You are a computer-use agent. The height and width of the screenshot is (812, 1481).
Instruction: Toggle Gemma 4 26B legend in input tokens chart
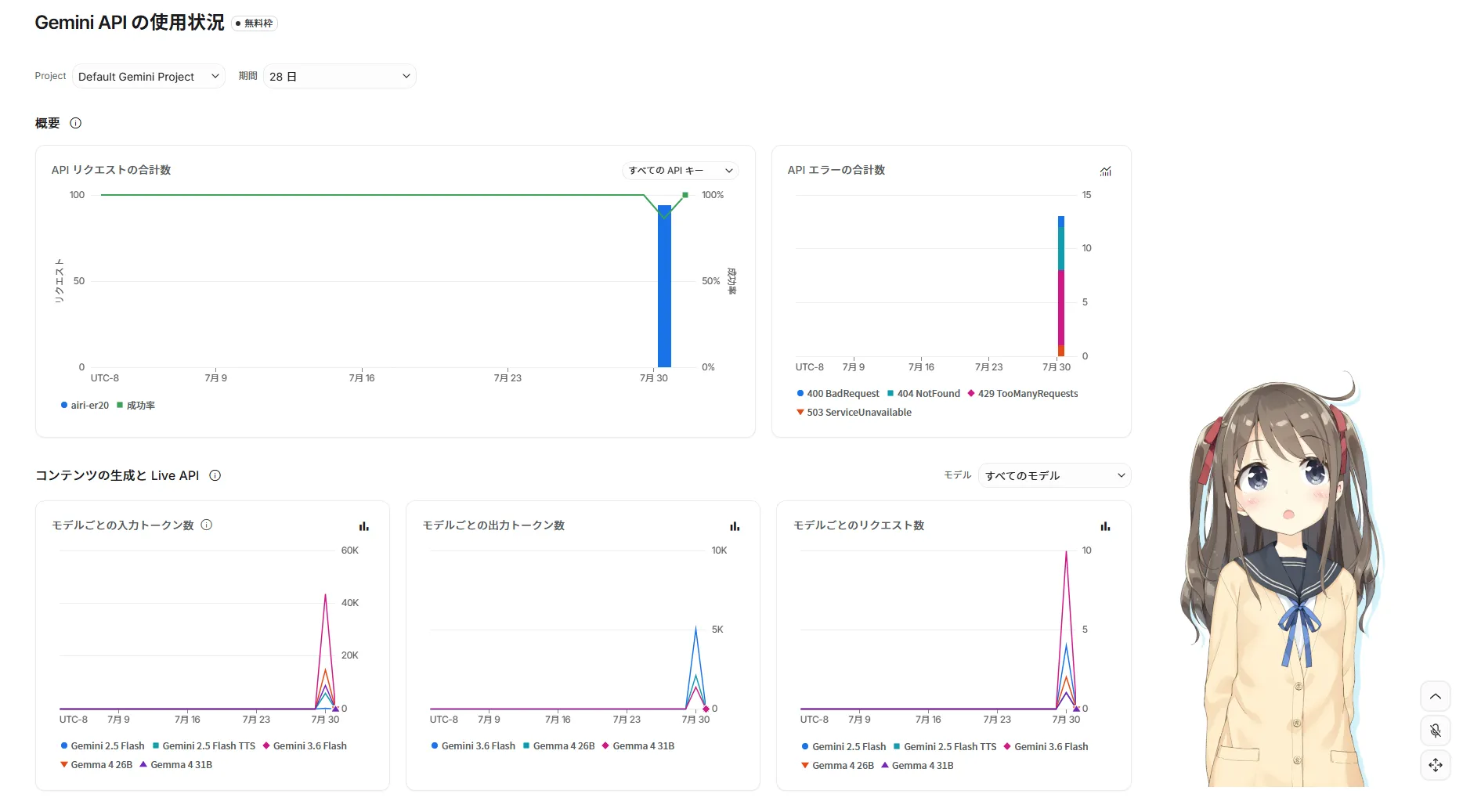point(96,764)
